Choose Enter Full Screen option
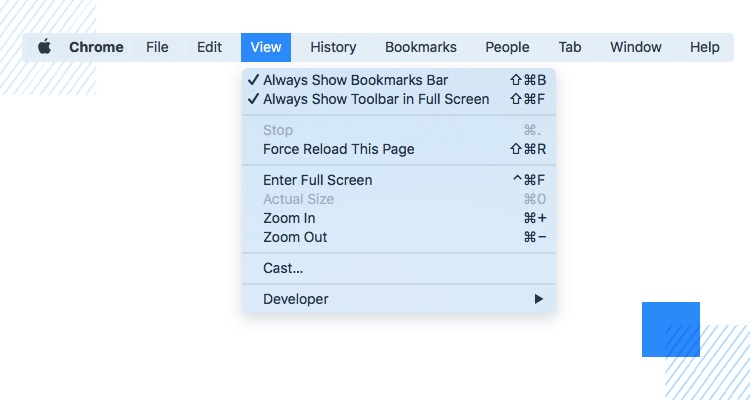This screenshot has height=400, width=750. (x=399, y=180)
